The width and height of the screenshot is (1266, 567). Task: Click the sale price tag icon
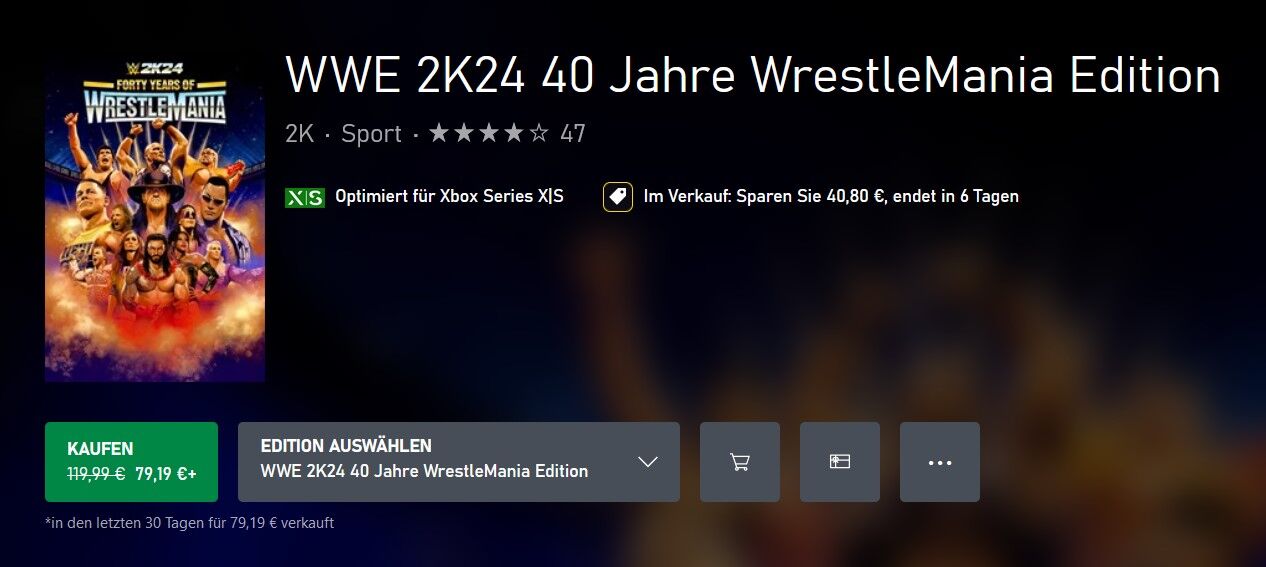pos(618,197)
